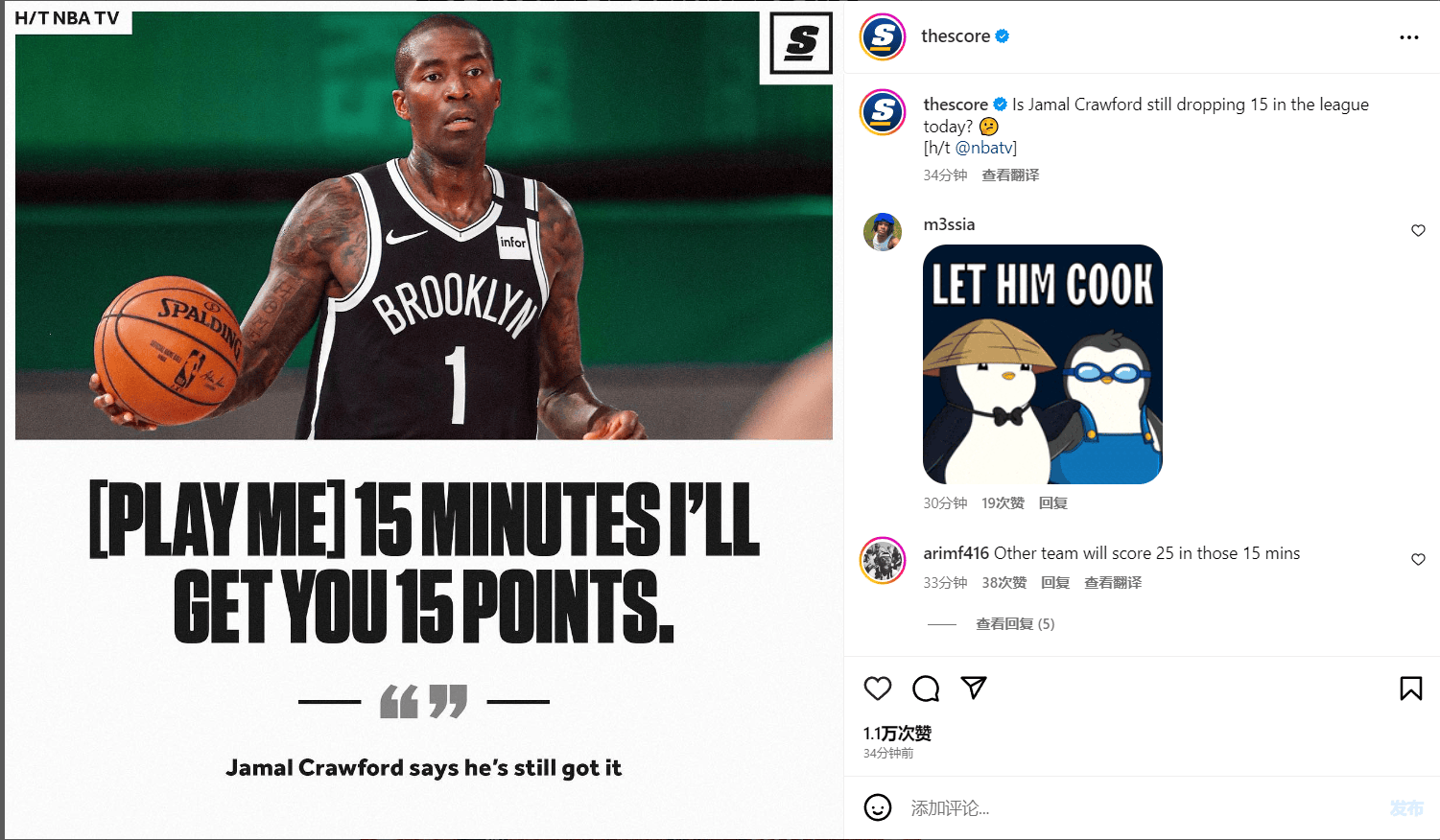Open comments with the speech bubble icon
1440x840 pixels.
(x=926, y=688)
